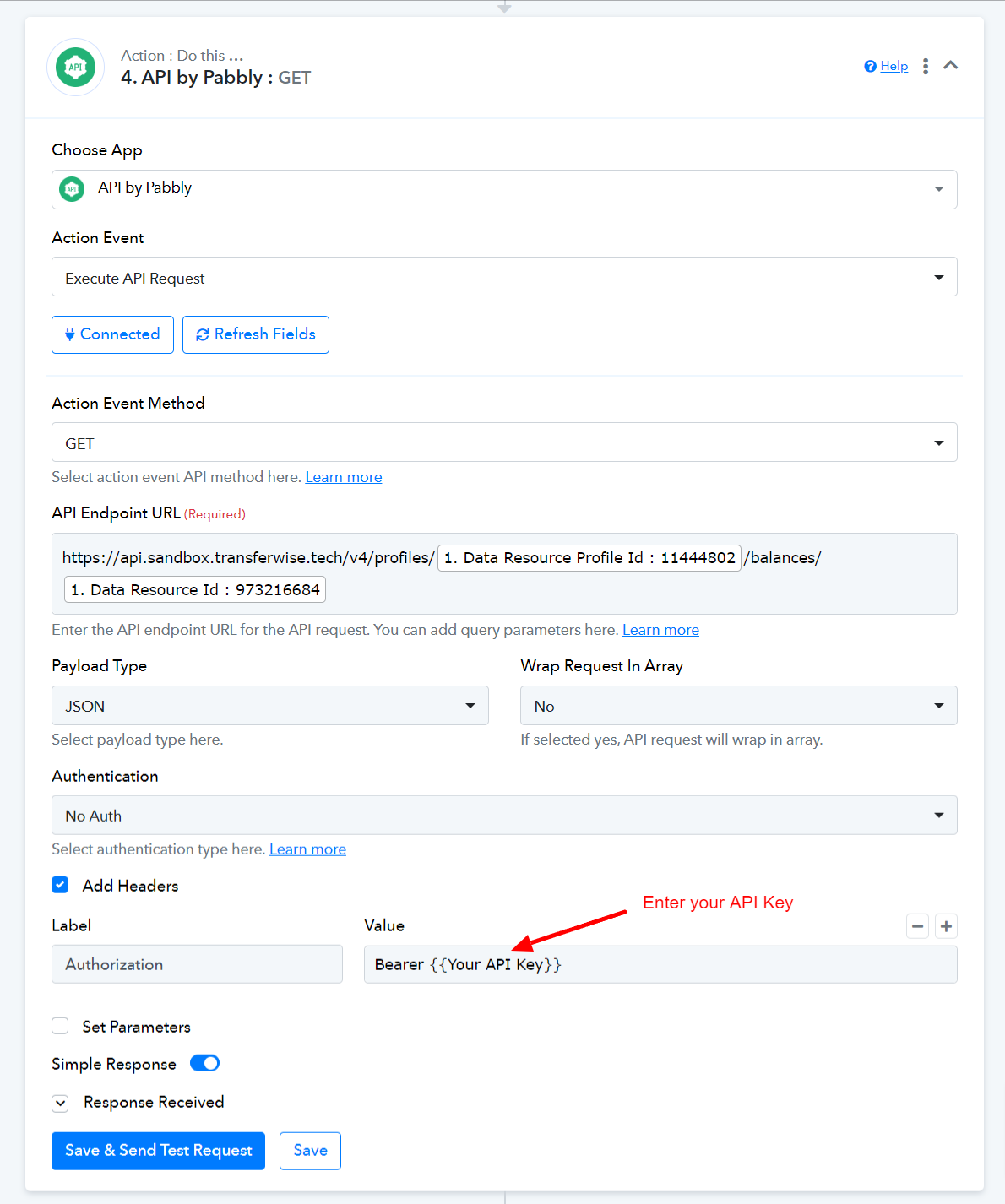
Task: Remove header row with minus button
Action: pos(918,926)
